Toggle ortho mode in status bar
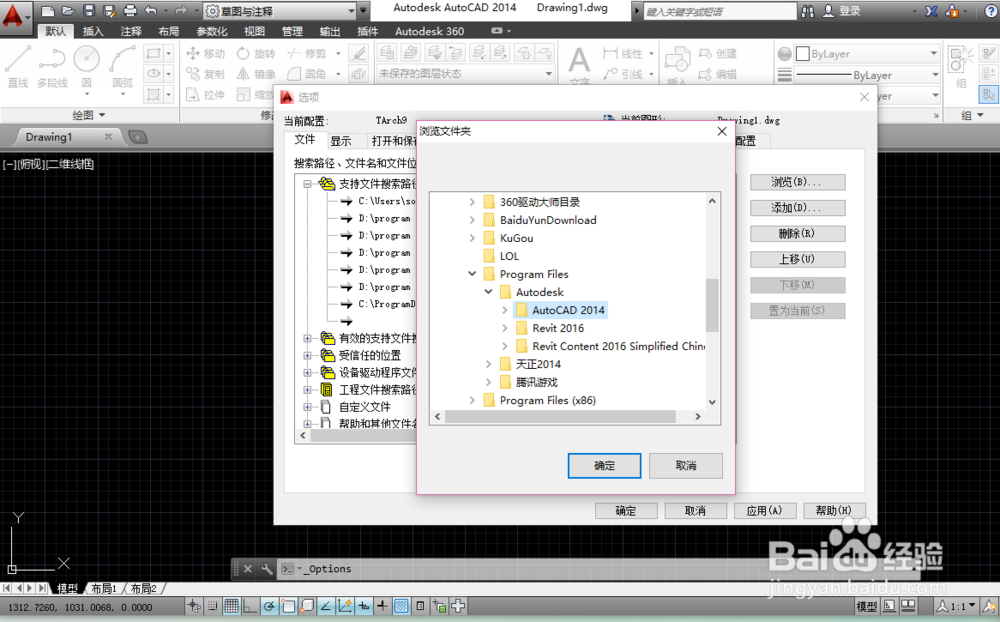The width and height of the screenshot is (1000, 622). pos(250,606)
